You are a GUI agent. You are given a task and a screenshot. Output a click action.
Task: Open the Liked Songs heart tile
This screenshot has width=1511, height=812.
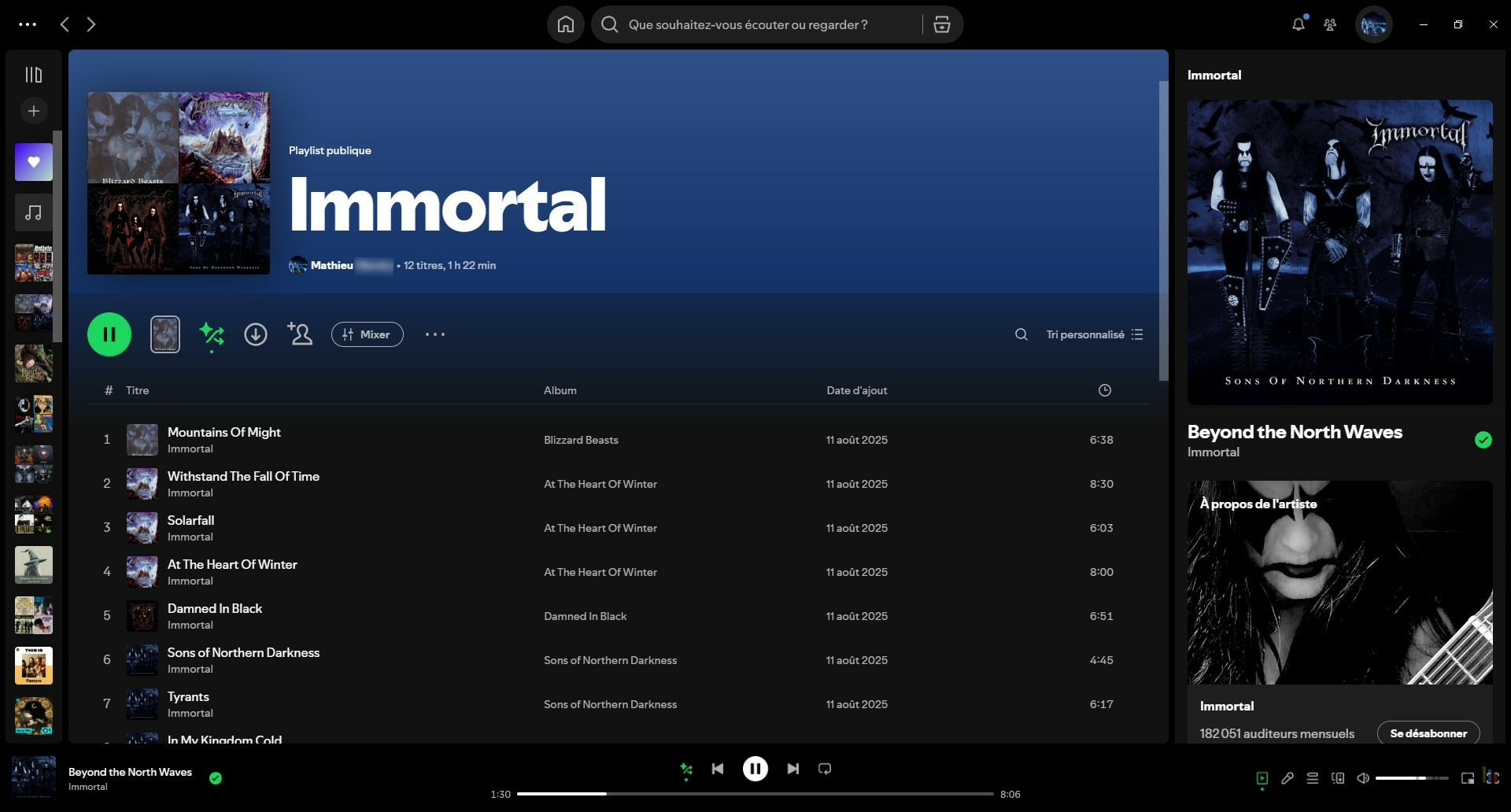(x=34, y=162)
